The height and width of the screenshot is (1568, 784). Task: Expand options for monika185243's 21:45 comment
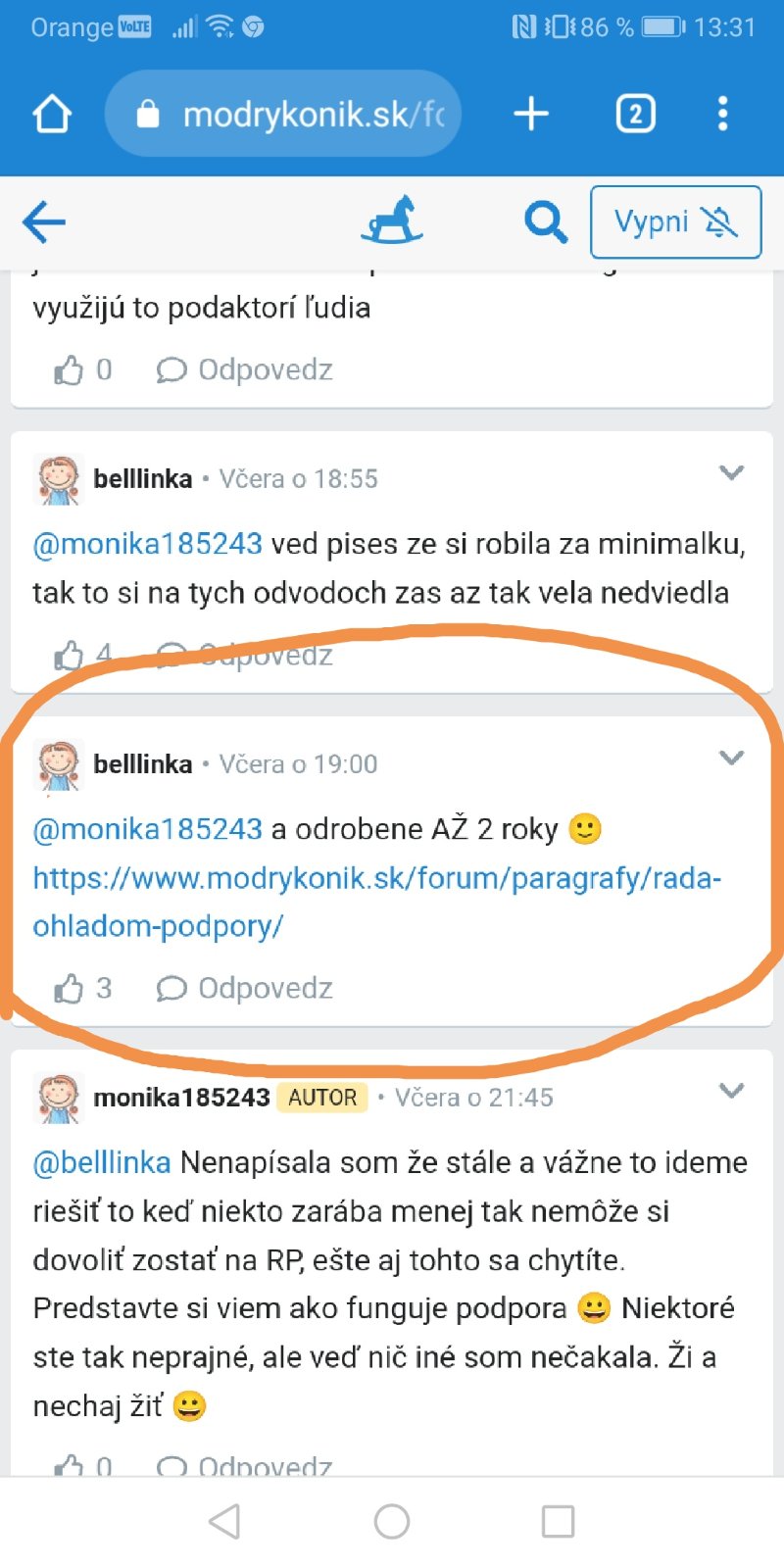coord(731,1091)
